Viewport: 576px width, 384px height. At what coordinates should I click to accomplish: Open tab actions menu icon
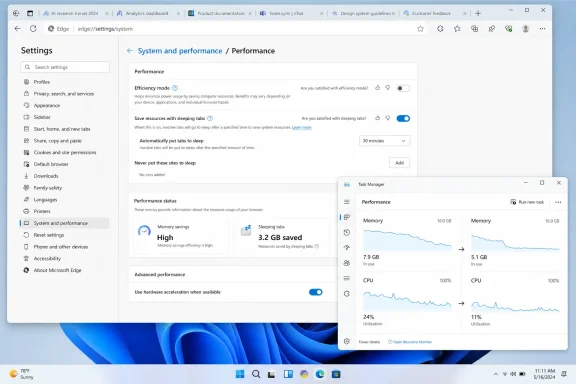(x=30, y=13)
